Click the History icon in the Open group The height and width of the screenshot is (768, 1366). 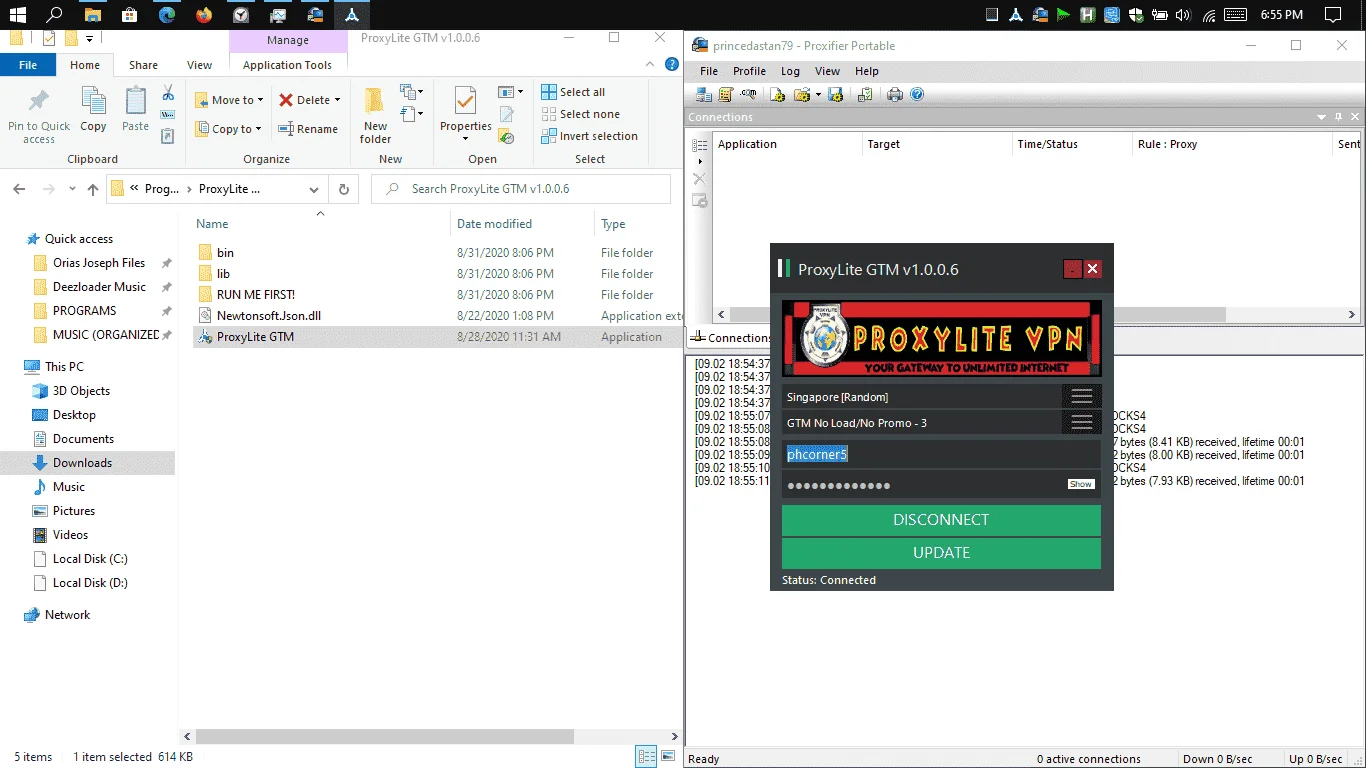[x=507, y=135]
